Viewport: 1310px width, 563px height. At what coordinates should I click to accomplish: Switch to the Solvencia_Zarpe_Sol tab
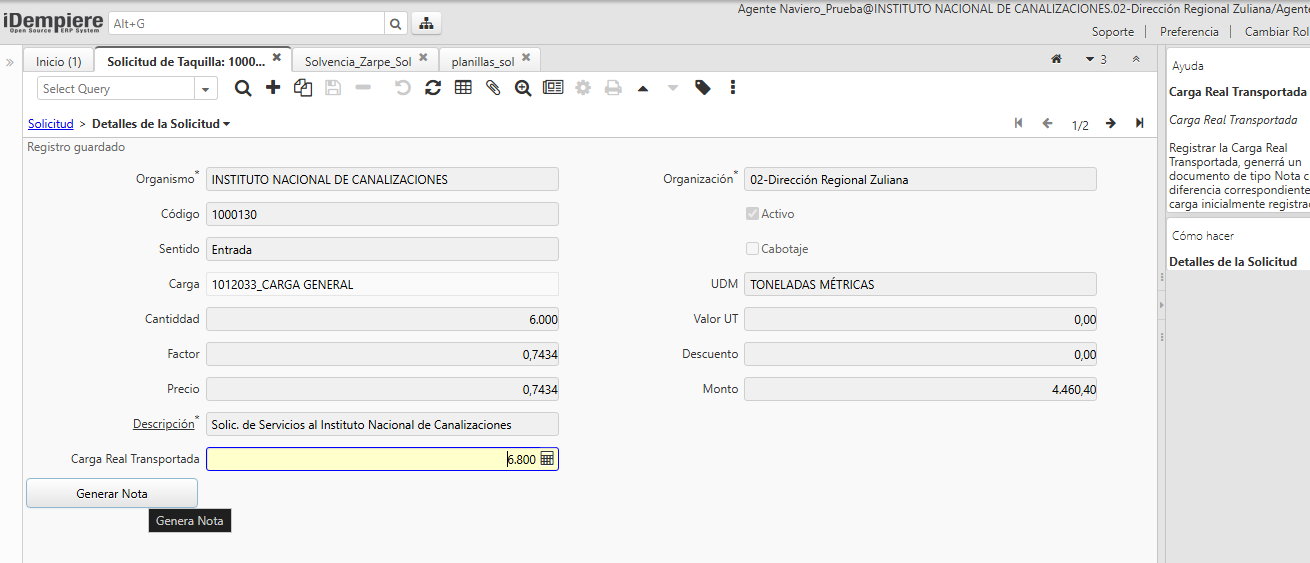pos(357,61)
